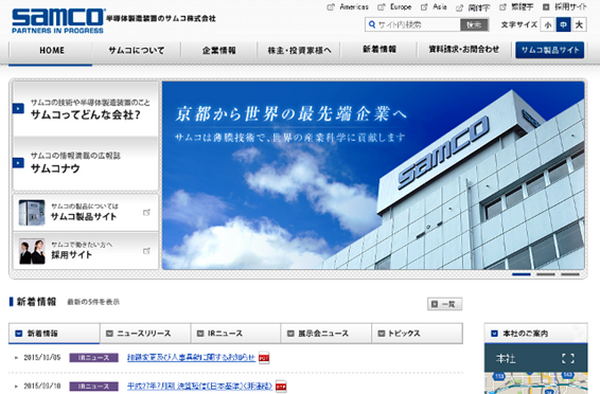The height and width of the screenshot is (394, 600).
Task: Click equipment thumbnail for サムコ製品サイト
Action: click(32, 212)
